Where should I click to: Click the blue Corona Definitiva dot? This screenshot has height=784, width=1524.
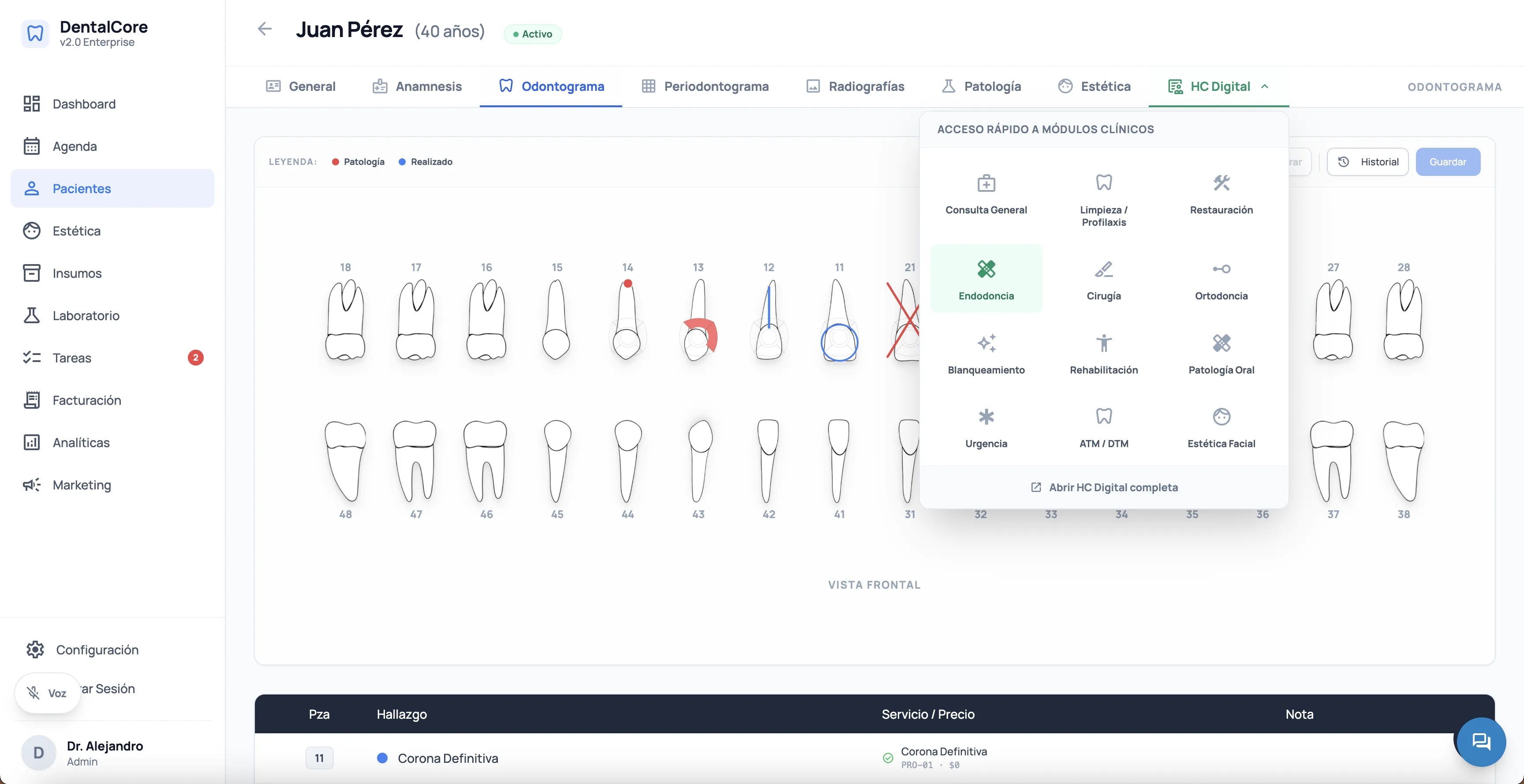[382, 758]
